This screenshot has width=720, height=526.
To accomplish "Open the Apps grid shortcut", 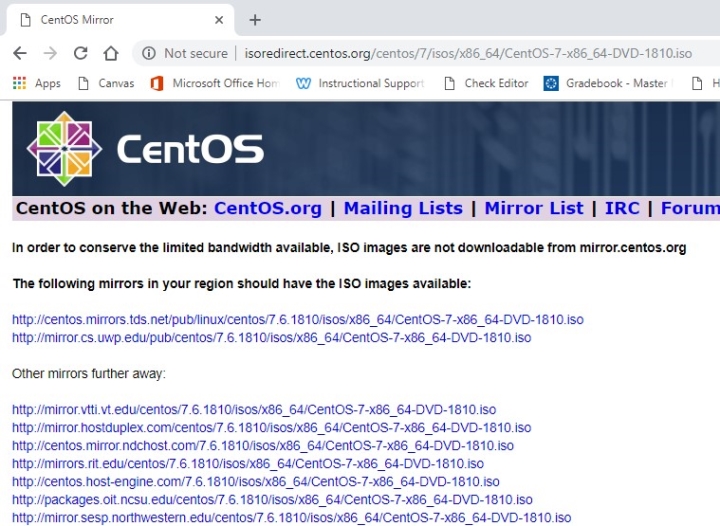I will pos(37,83).
